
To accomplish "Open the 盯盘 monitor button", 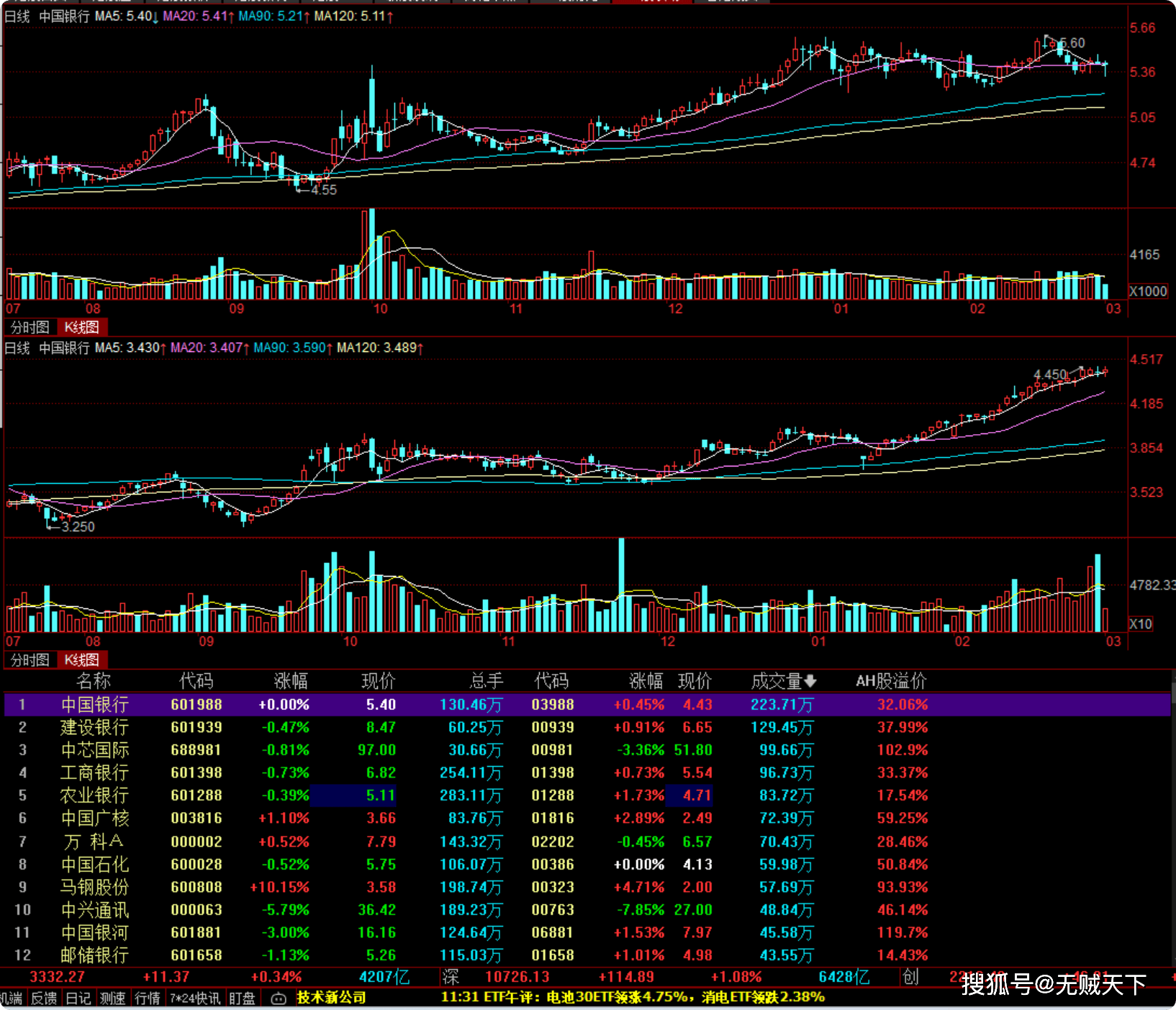I will click(242, 998).
